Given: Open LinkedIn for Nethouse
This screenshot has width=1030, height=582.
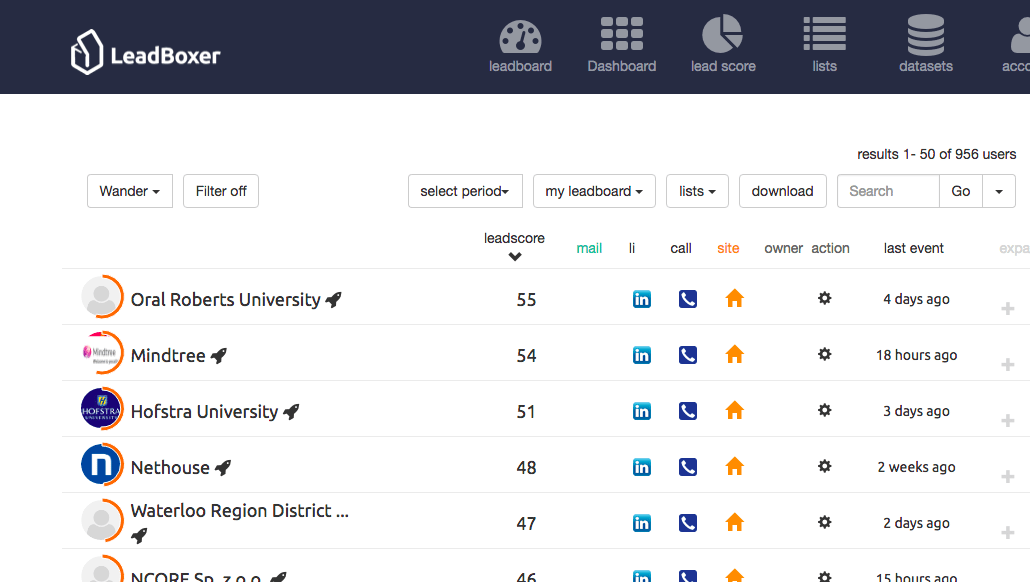Looking at the screenshot, I should coord(642,467).
